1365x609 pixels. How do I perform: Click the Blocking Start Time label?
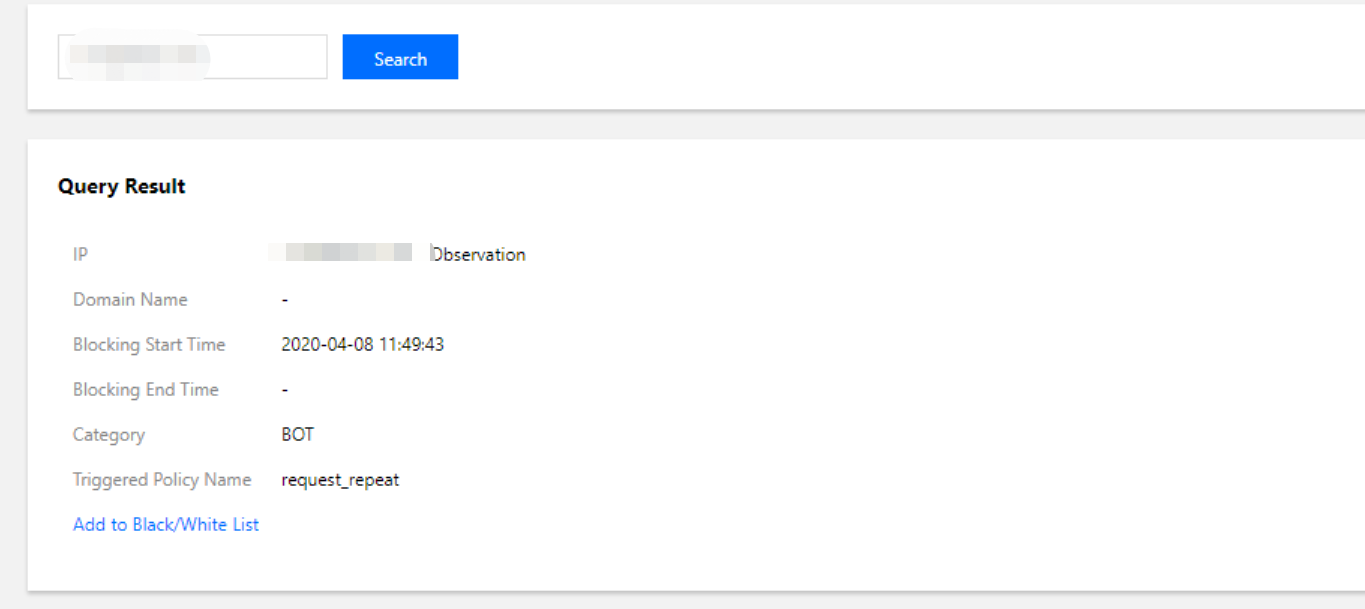pyautogui.click(x=149, y=344)
